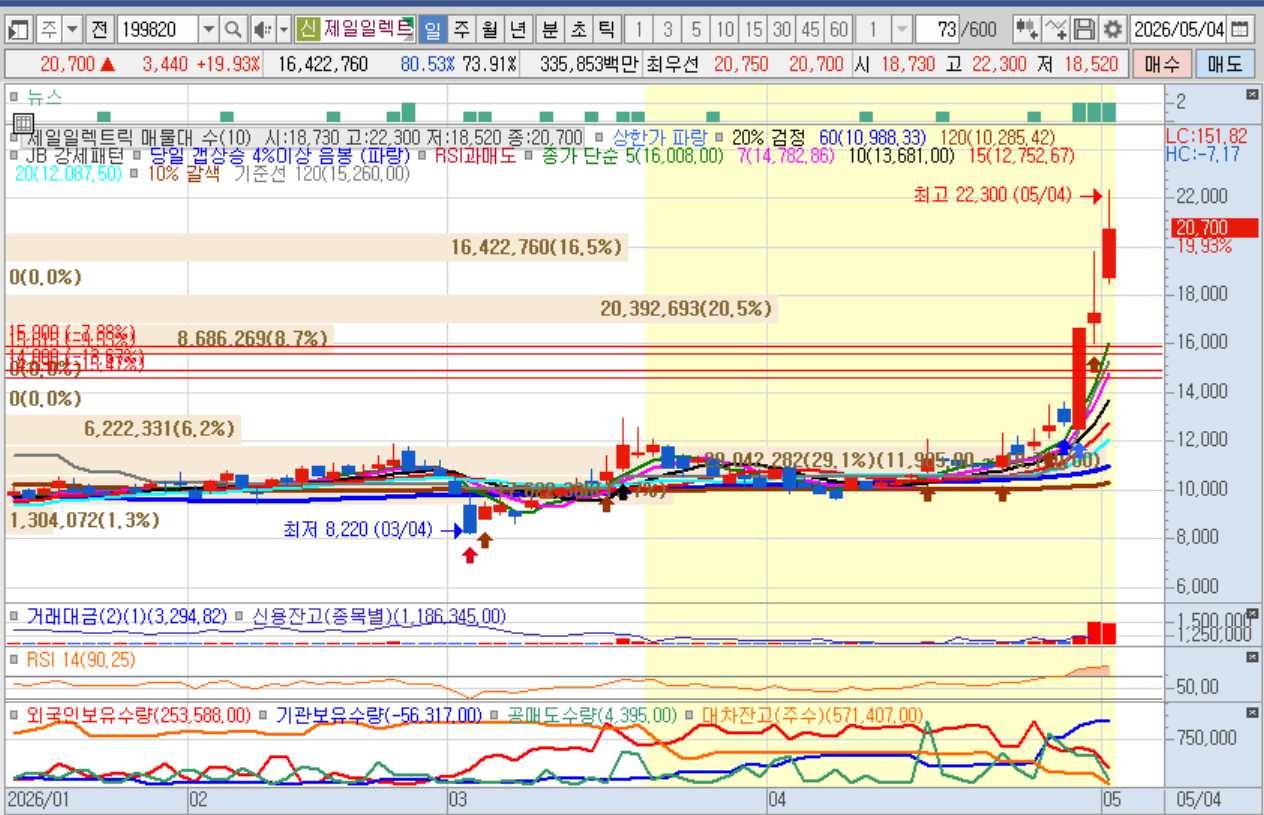Open the chart settings gear icon

pyautogui.click(x=1112, y=29)
